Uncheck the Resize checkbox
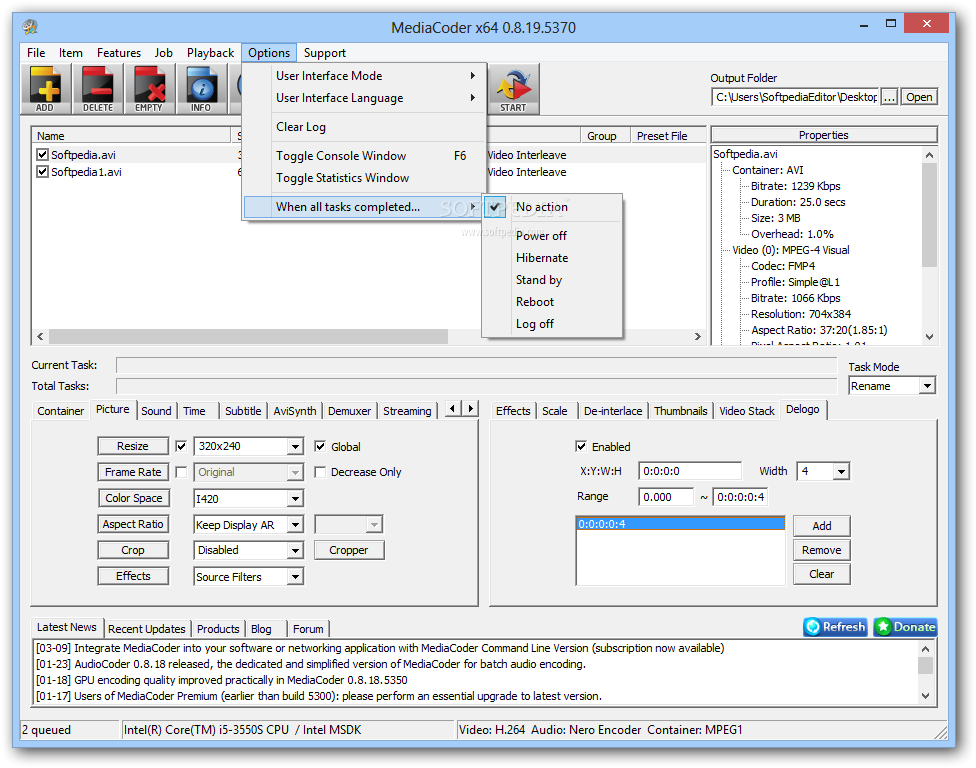 pyautogui.click(x=181, y=446)
